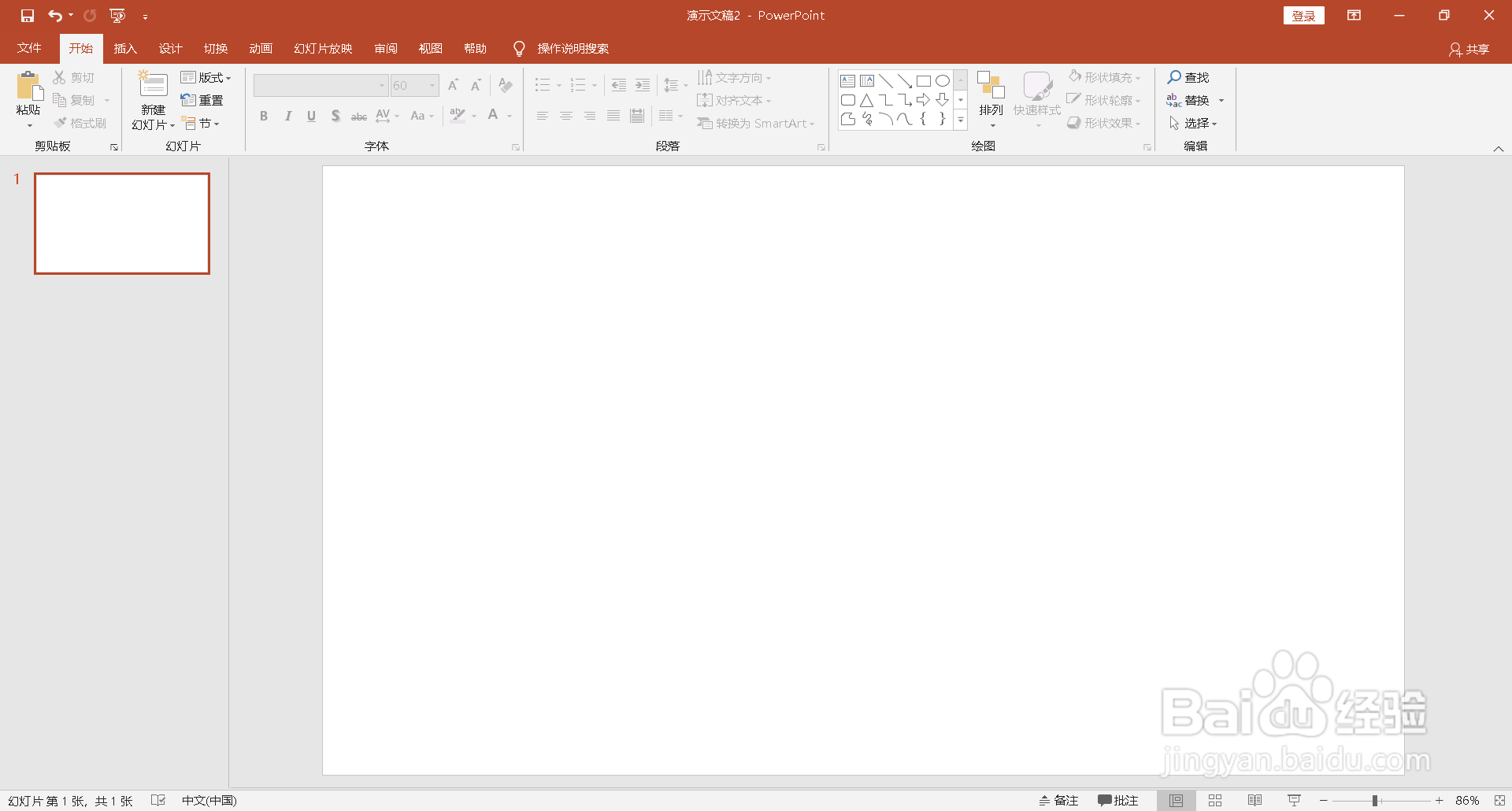Toggle center text alignment

tap(566, 116)
